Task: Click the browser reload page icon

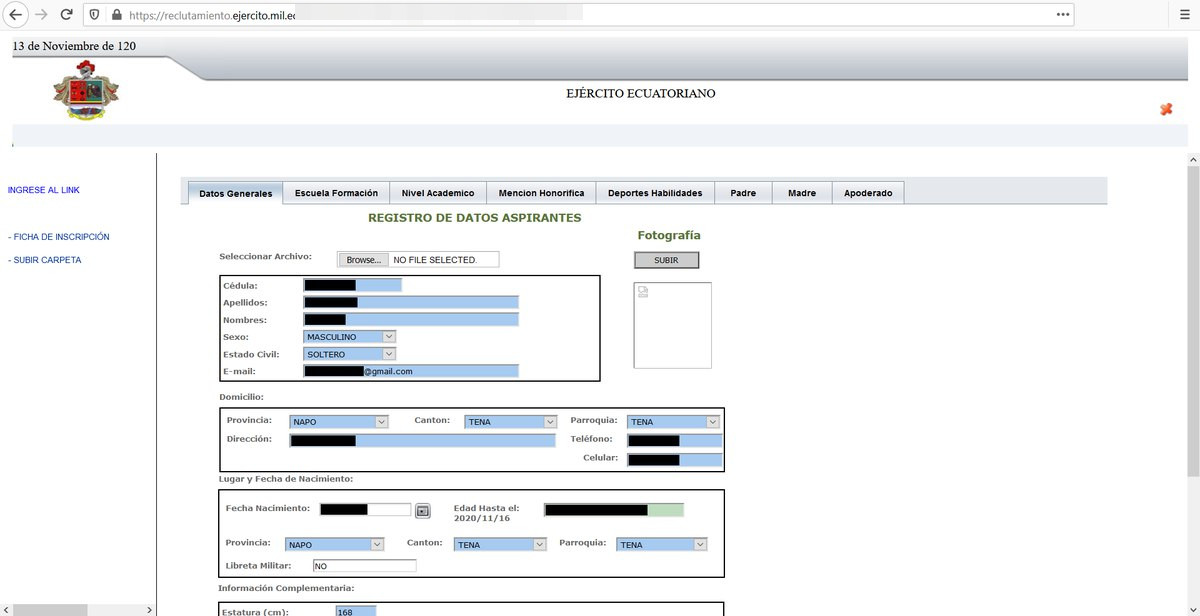Action: (66, 15)
